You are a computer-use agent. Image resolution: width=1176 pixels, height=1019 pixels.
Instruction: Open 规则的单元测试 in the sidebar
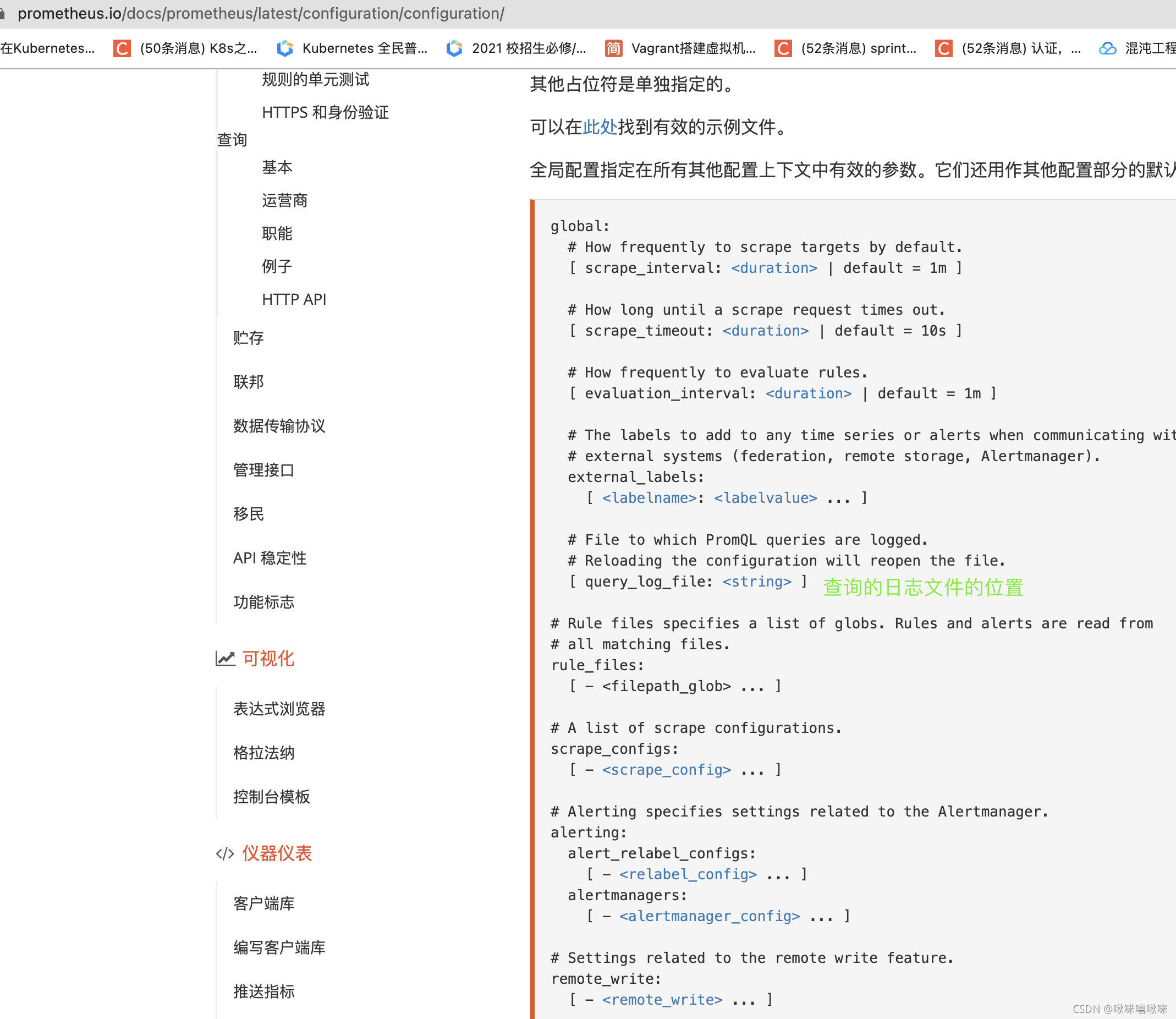coord(316,80)
